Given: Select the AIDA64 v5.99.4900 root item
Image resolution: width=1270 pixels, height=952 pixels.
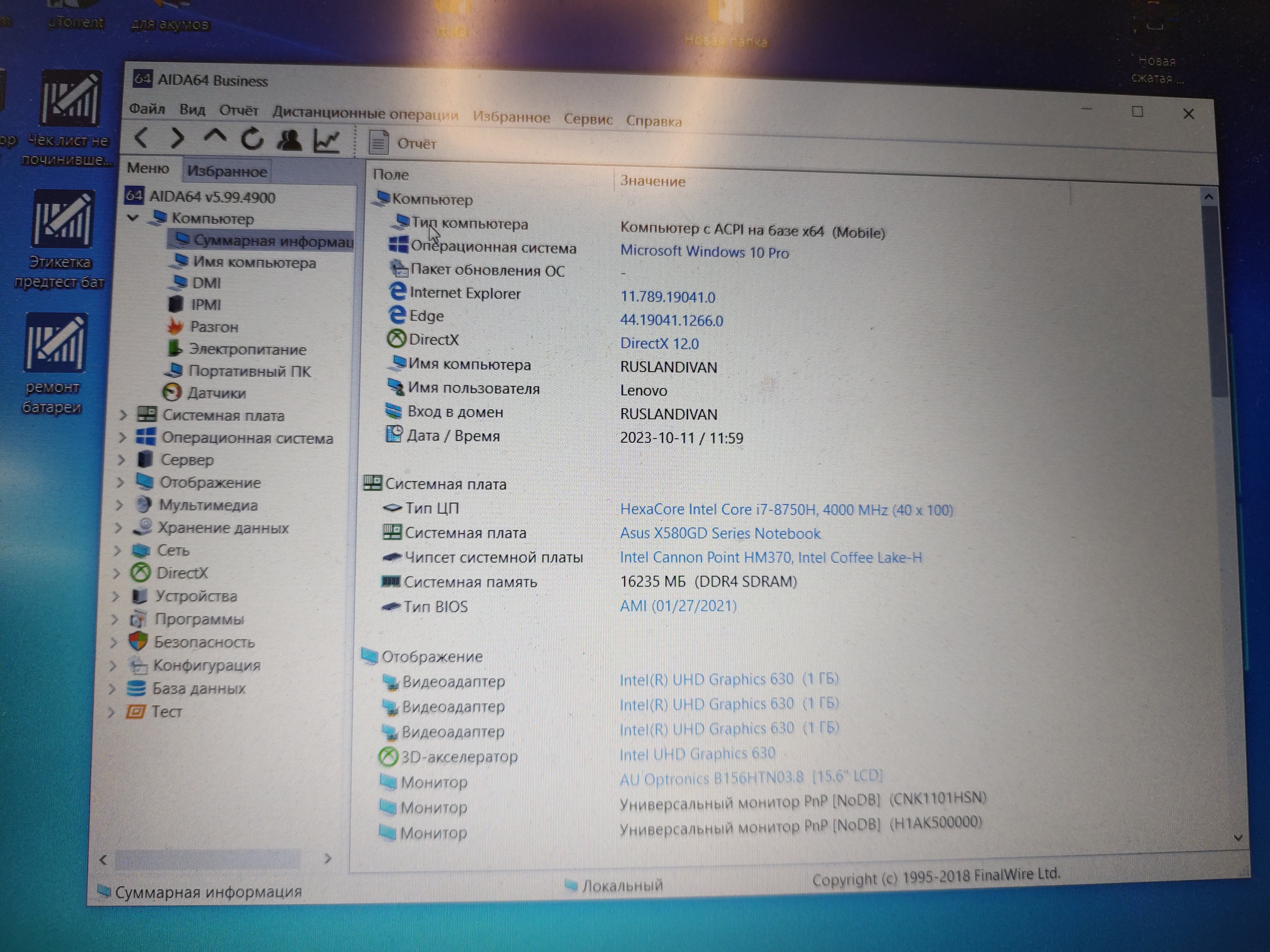Looking at the screenshot, I should (x=200, y=197).
